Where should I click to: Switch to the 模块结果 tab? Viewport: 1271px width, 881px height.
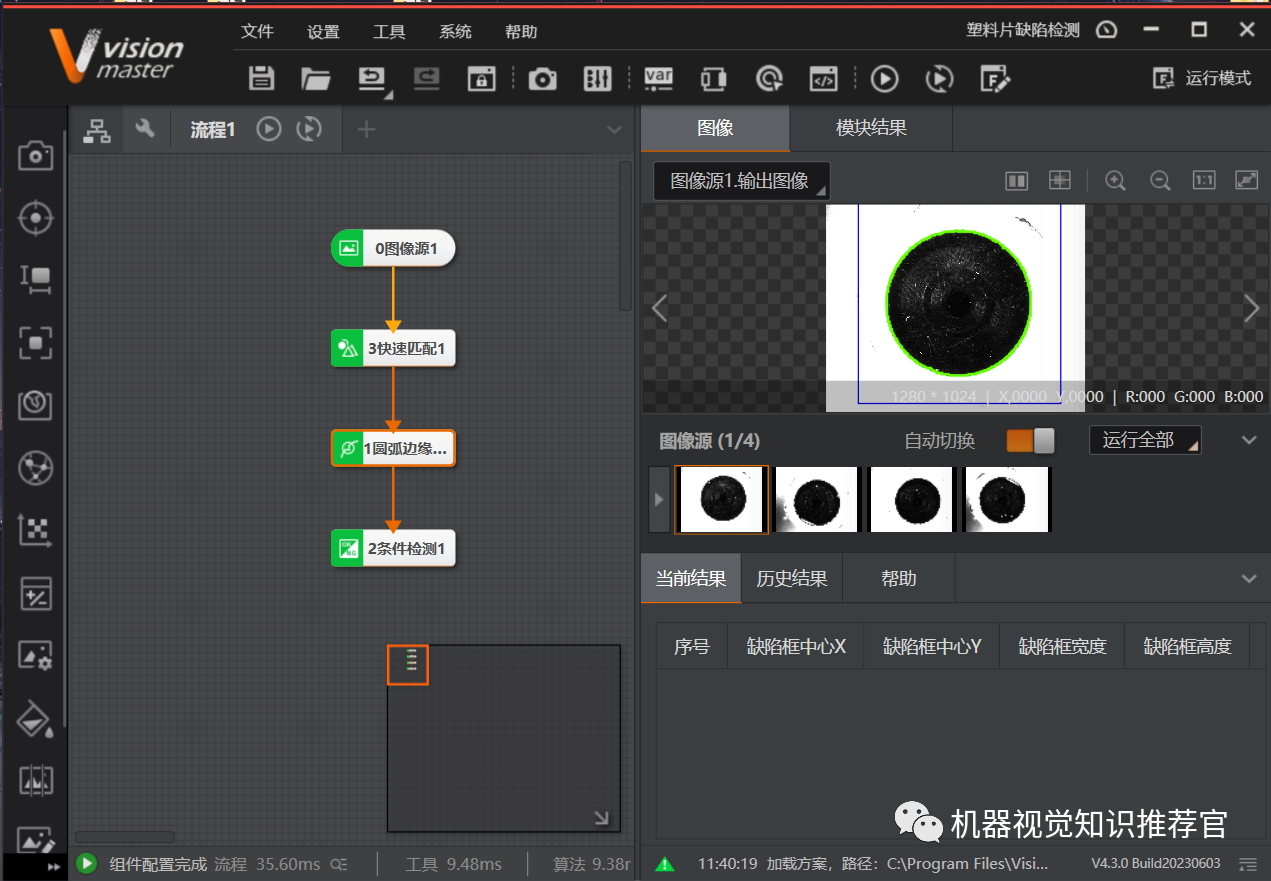(x=871, y=128)
